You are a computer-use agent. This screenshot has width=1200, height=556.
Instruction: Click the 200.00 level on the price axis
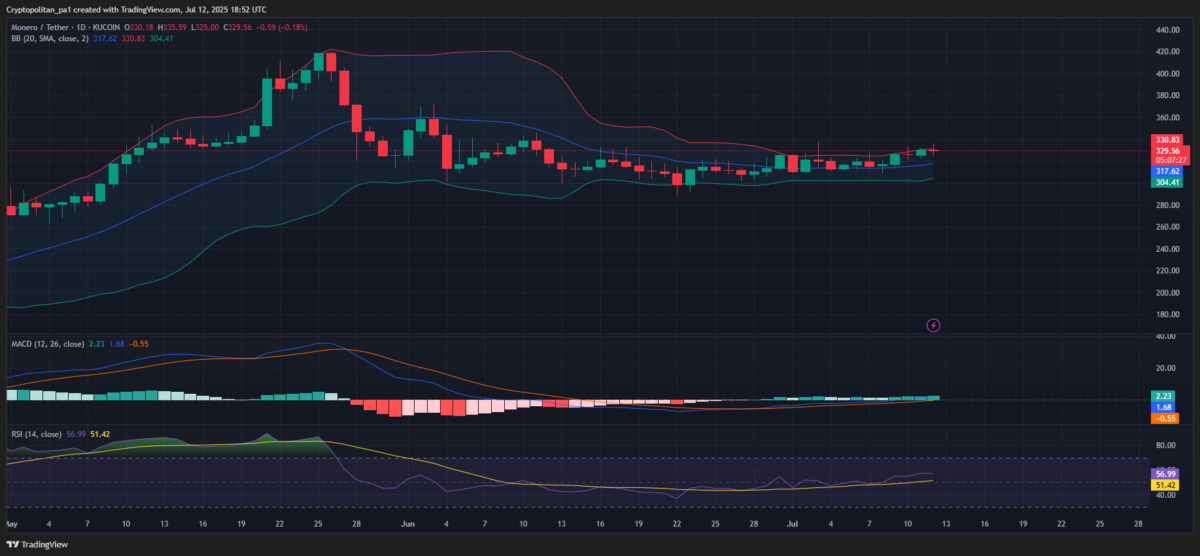[x=1168, y=293]
